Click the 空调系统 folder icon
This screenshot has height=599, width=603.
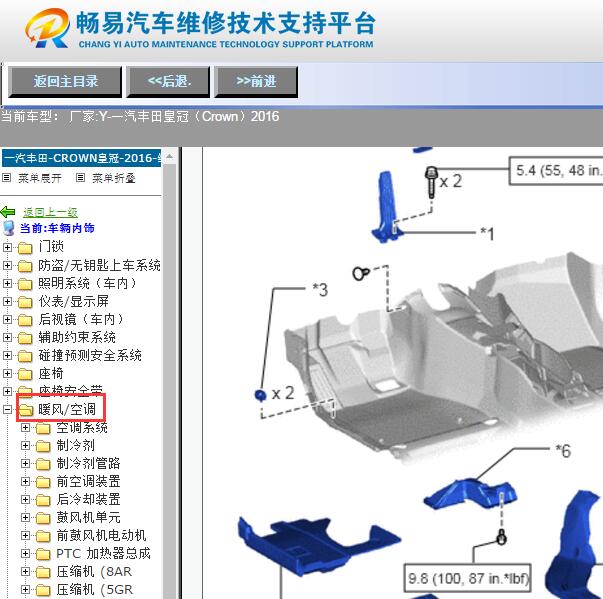click(43, 428)
